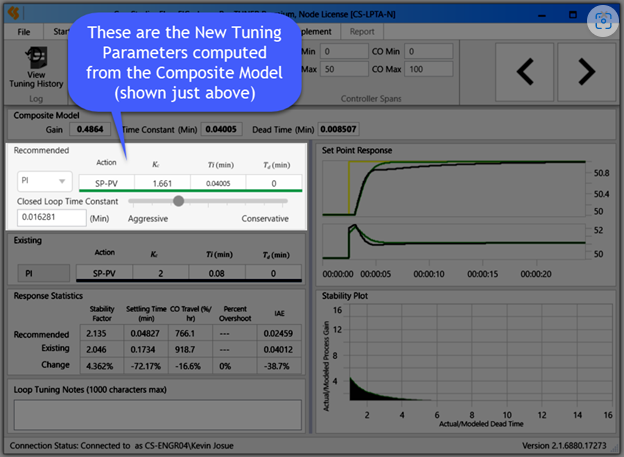Maximize the application window
The width and height of the screenshot is (624, 457).
pos(573,15)
